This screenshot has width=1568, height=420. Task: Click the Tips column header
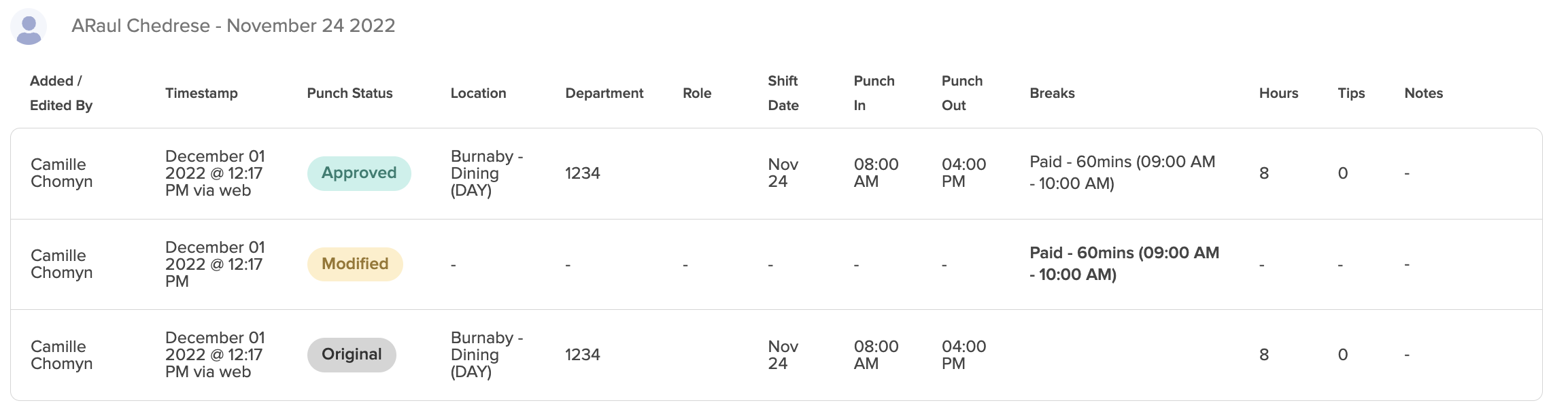click(x=1351, y=93)
